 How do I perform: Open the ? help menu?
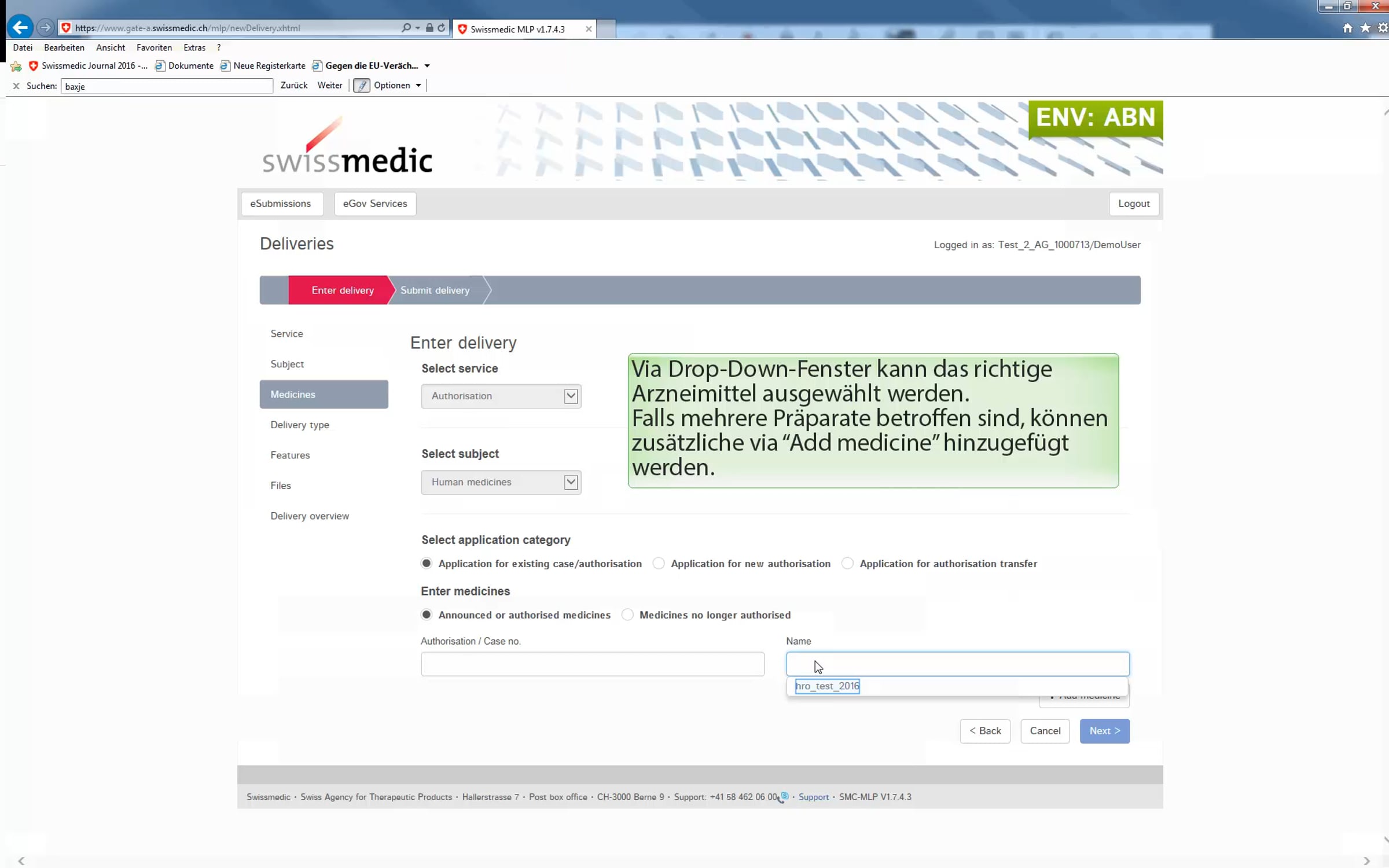click(219, 47)
